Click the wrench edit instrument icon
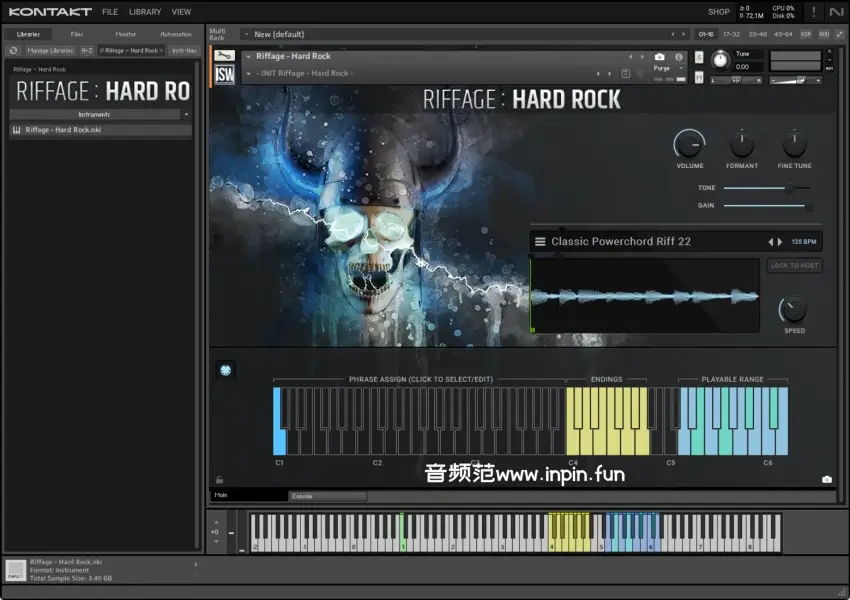The height and width of the screenshot is (600, 850). pos(225,56)
